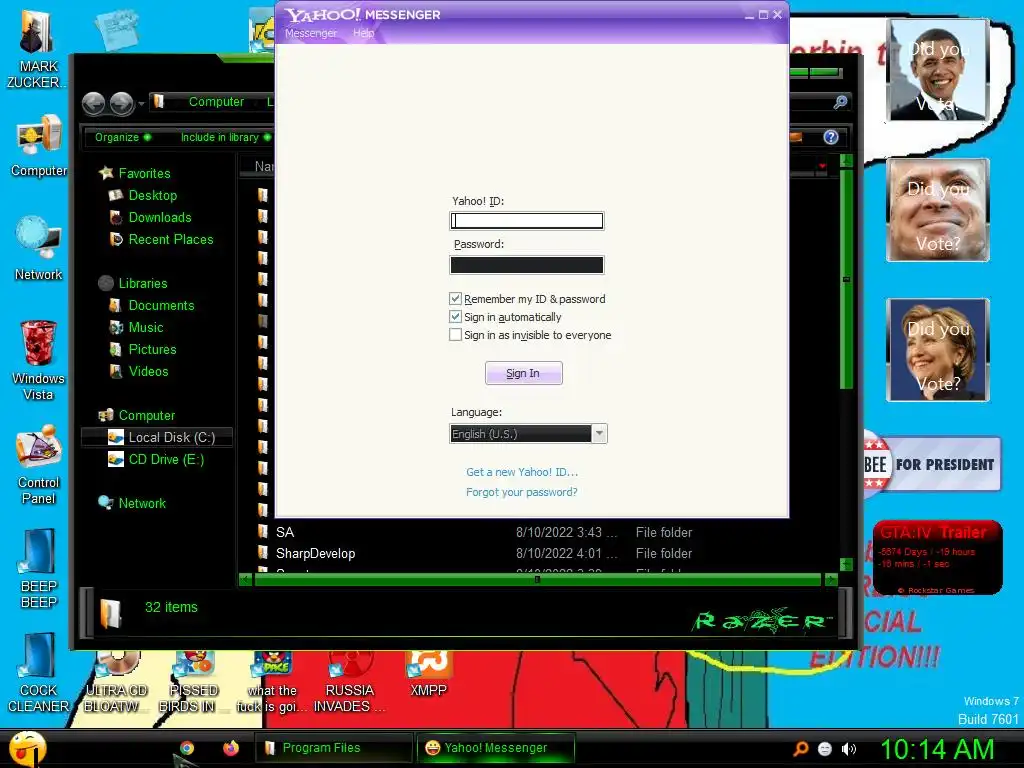Image resolution: width=1024 pixels, height=768 pixels.
Task: Select the RUSSIA INVADES desktop icon
Action: click(350, 682)
